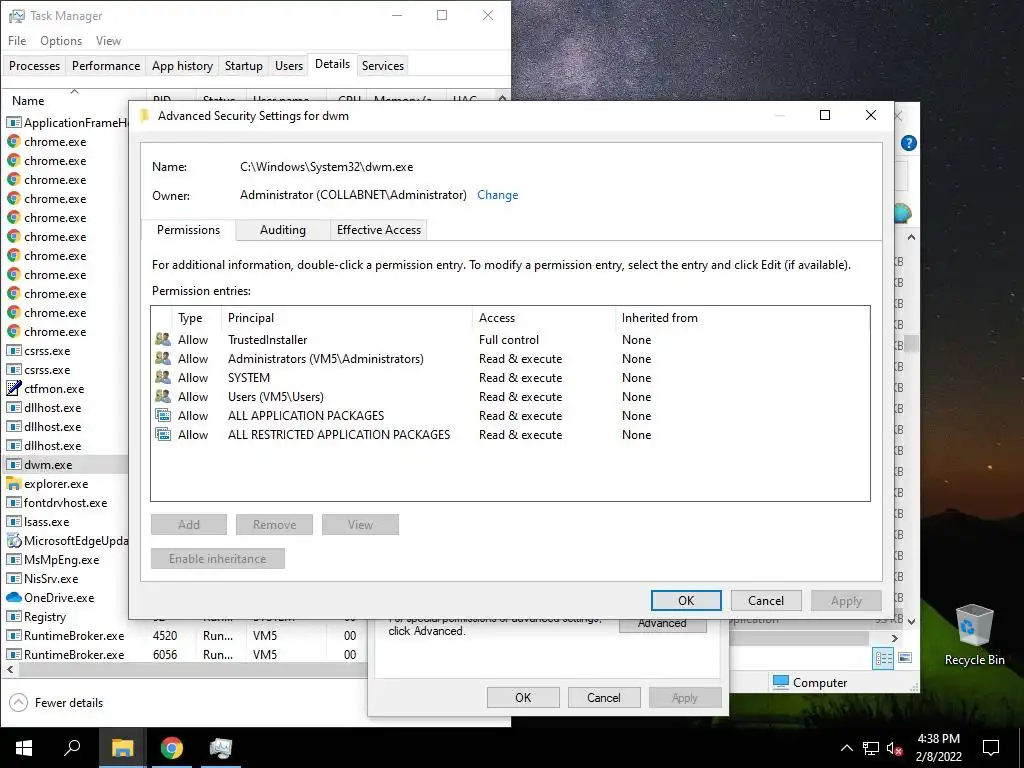Switch to the App history tab
The height and width of the screenshot is (768, 1024).
[x=182, y=65]
